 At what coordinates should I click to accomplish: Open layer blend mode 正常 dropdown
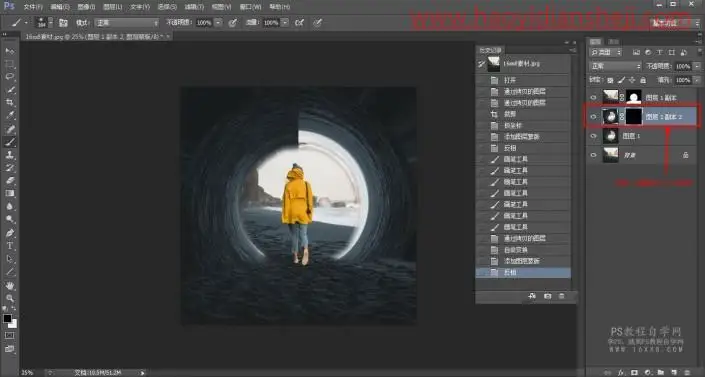[616, 66]
